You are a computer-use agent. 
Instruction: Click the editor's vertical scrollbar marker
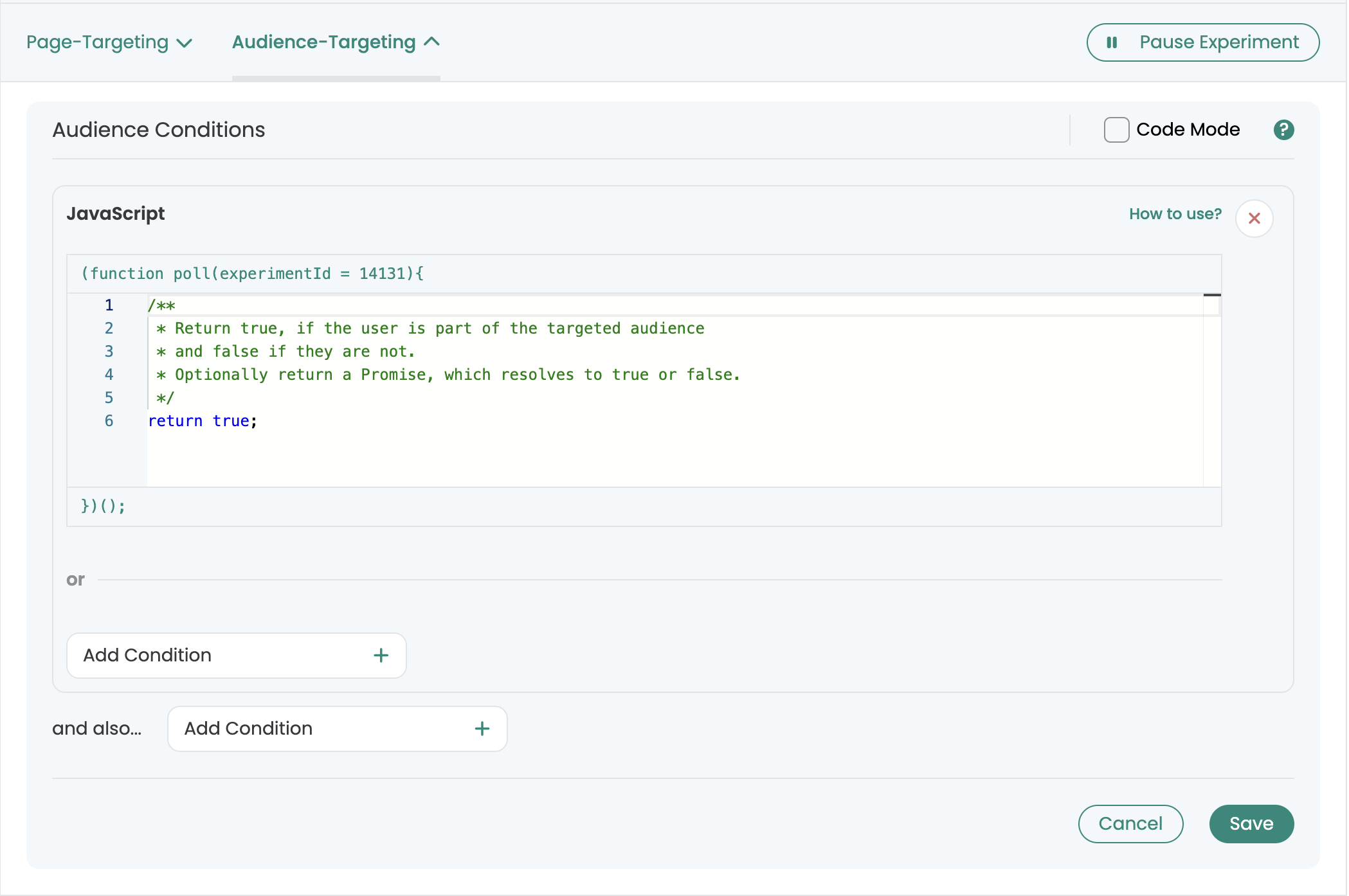[x=1212, y=295]
